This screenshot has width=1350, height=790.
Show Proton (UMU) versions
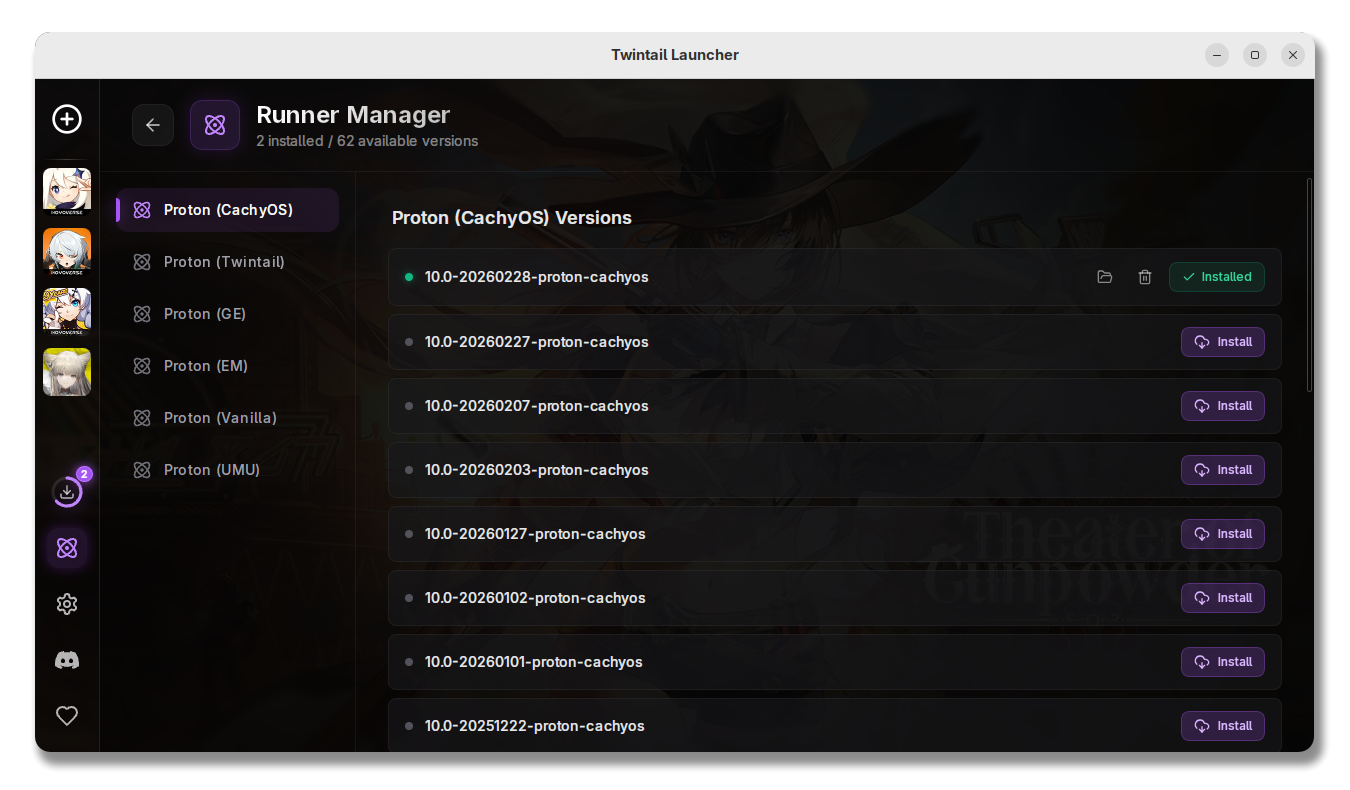coord(227,470)
